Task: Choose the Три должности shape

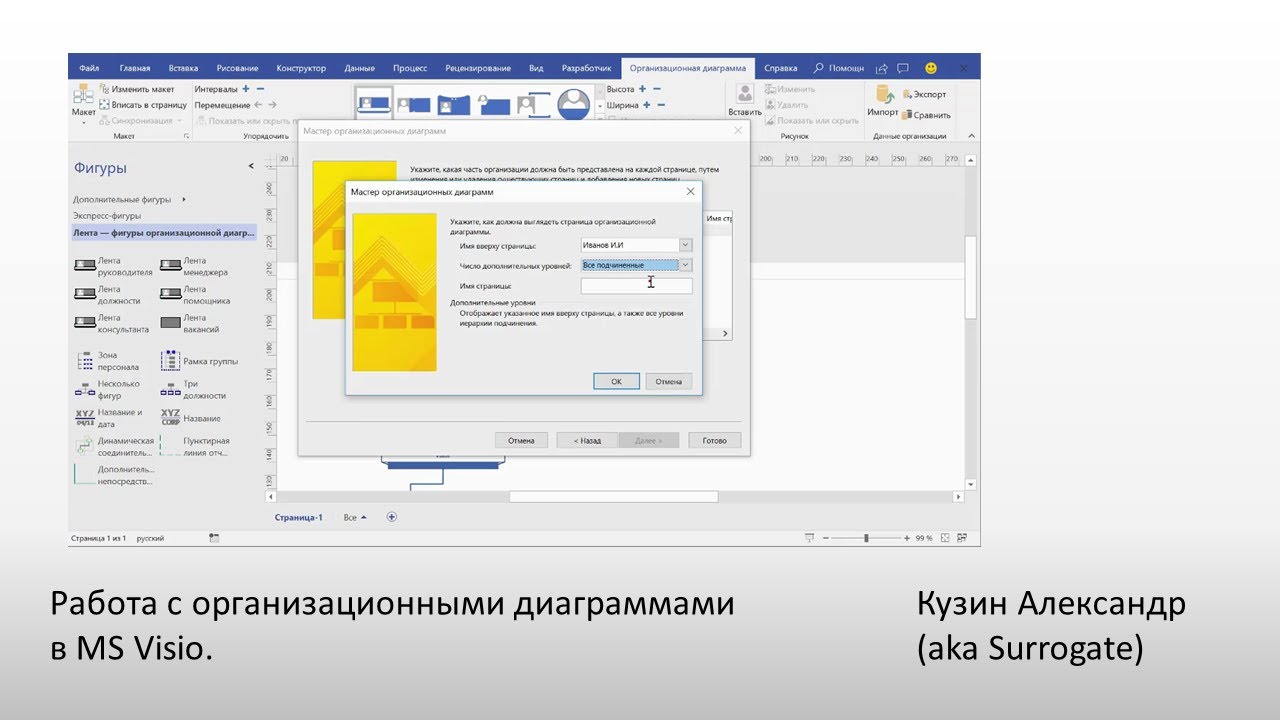Action: point(193,390)
